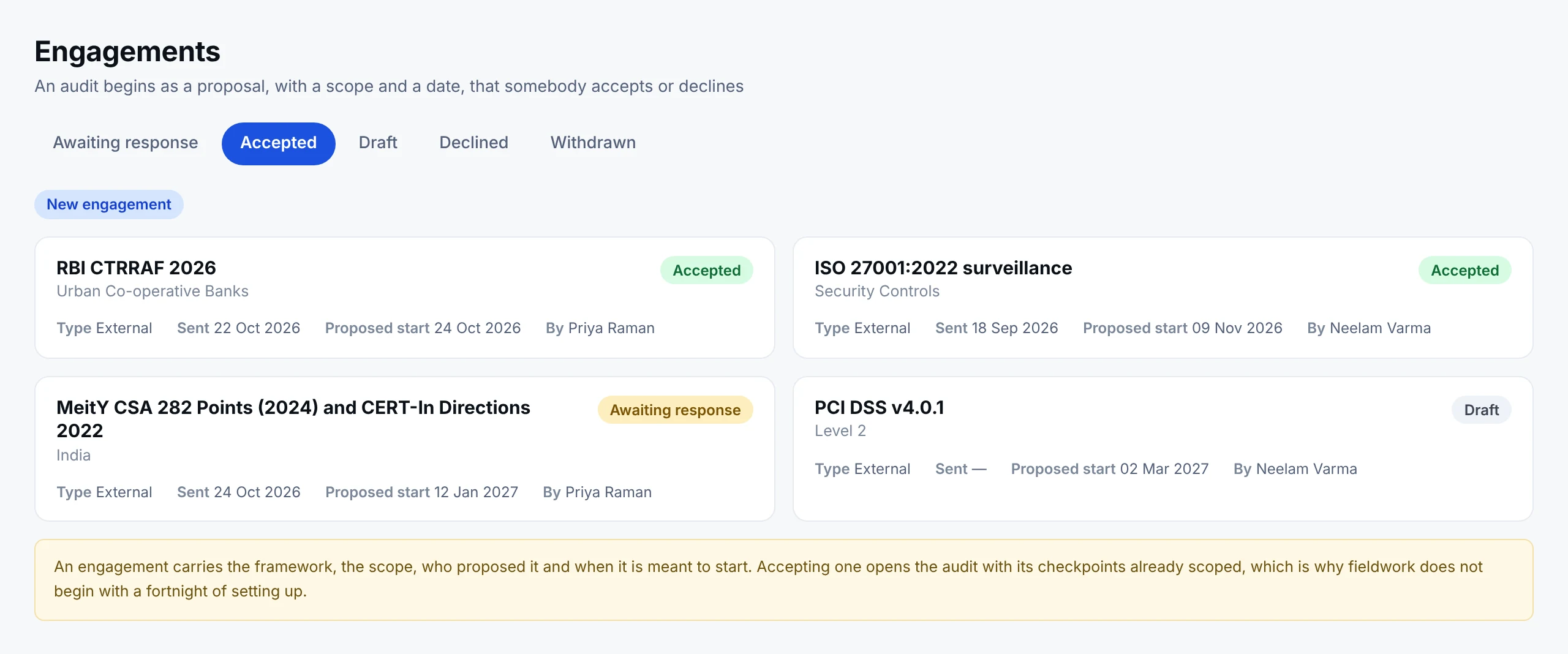Open the Draft tab
The image size is (1568, 654).
378,143
